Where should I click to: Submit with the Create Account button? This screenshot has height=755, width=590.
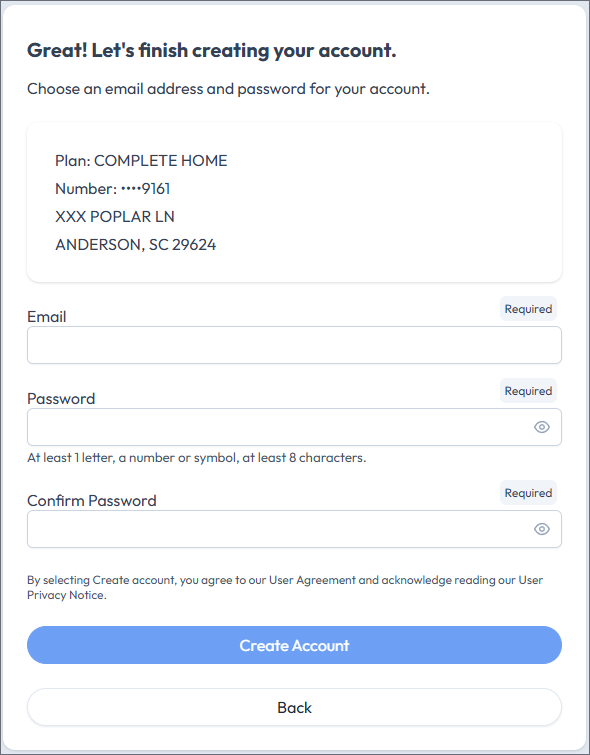[294, 645]
